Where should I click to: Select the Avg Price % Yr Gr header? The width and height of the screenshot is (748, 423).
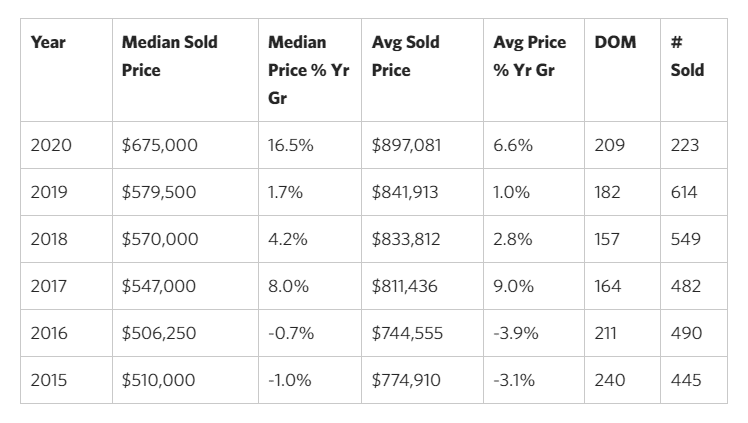click(529, 57)
